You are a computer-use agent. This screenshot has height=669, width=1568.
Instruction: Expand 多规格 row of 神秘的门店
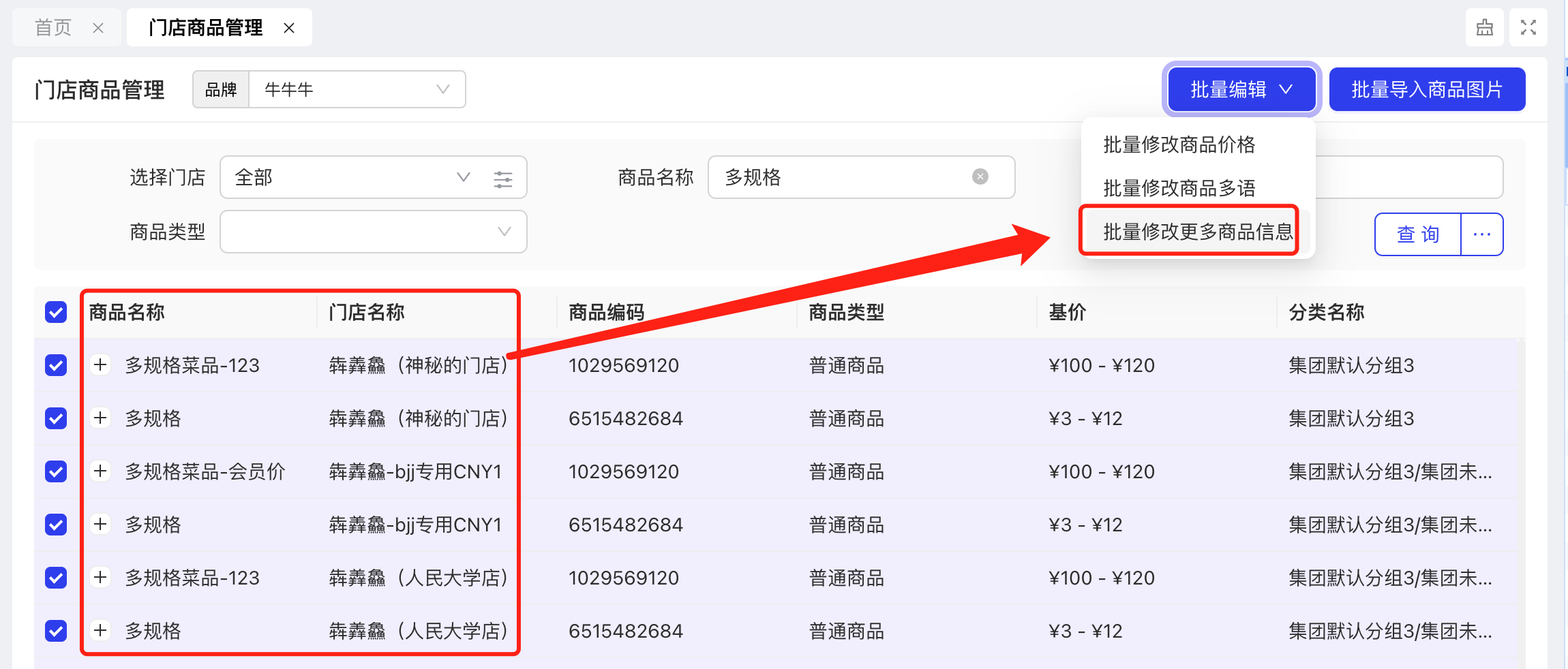[x=100, y=418]
